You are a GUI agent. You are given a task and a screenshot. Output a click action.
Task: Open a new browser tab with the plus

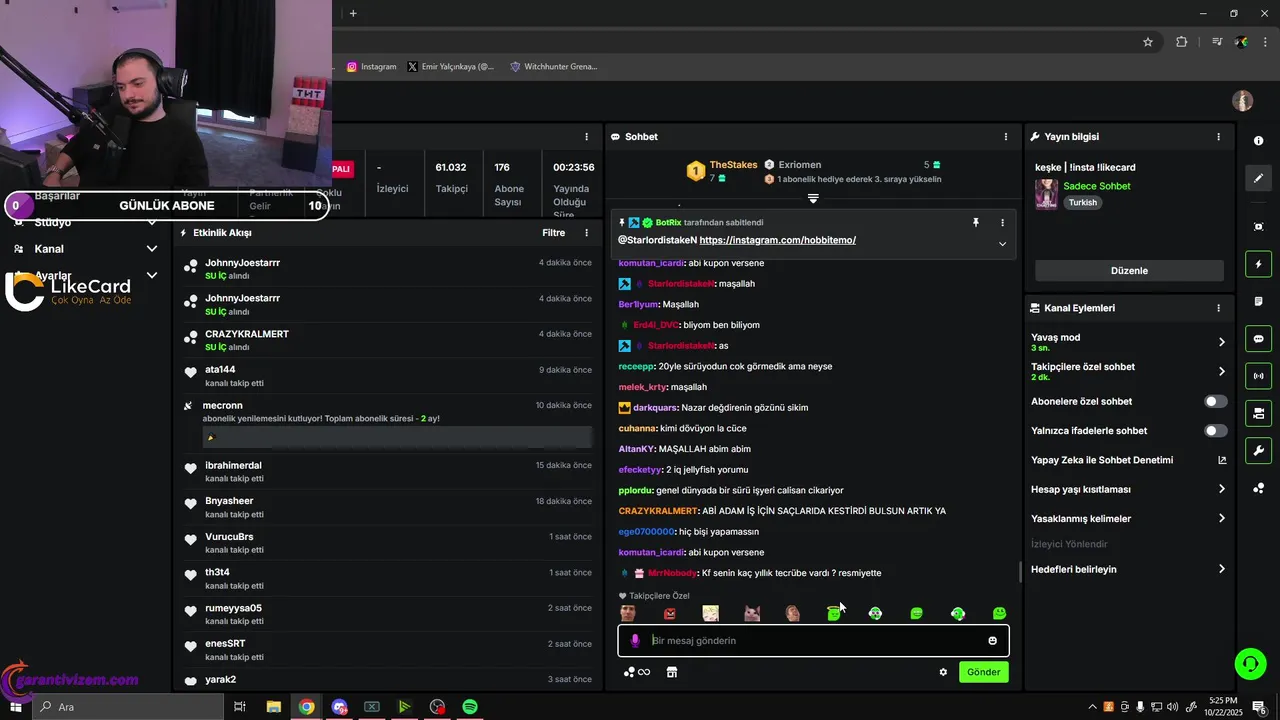coord(353,13)
